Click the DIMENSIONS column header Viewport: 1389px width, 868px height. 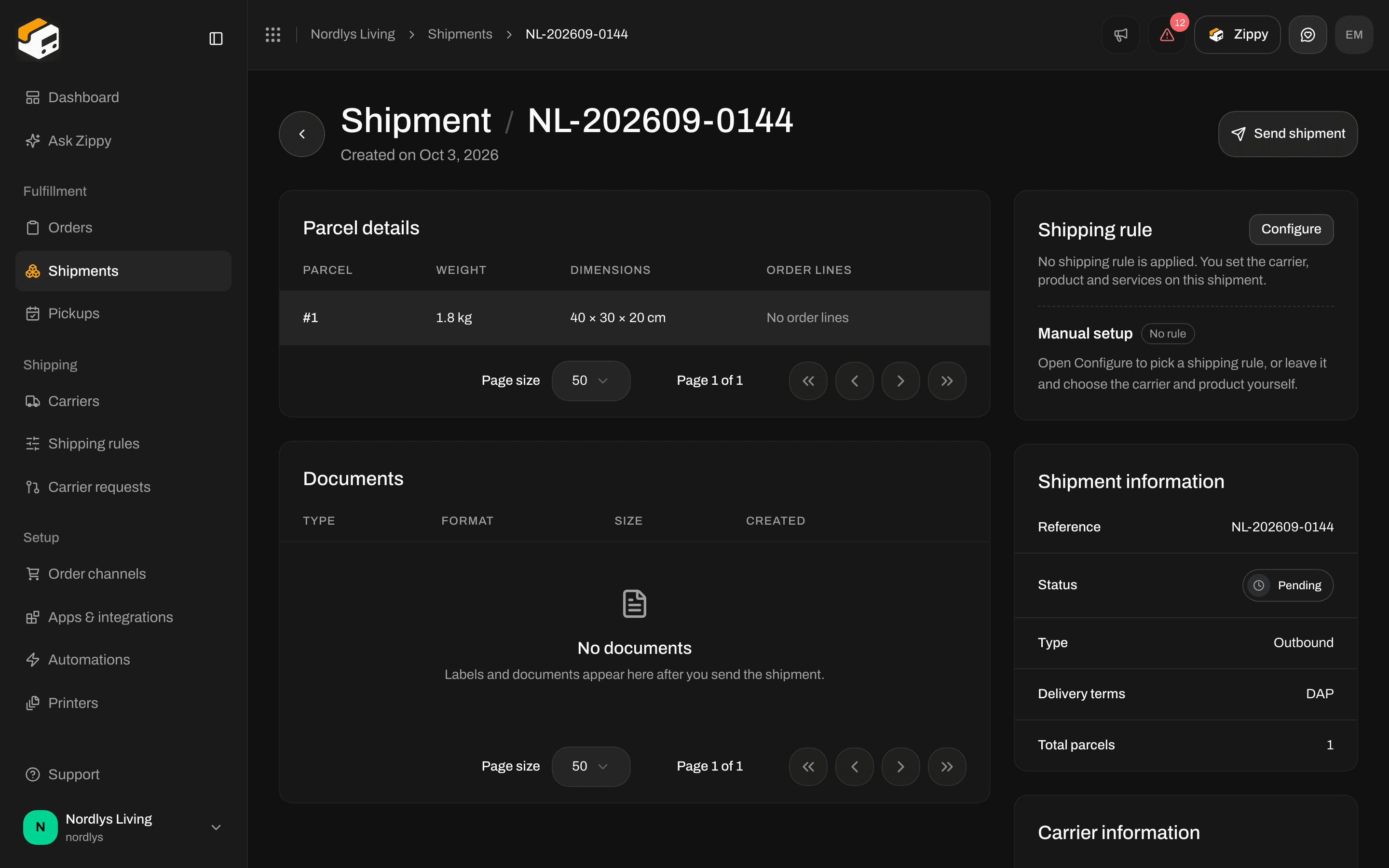610,270
